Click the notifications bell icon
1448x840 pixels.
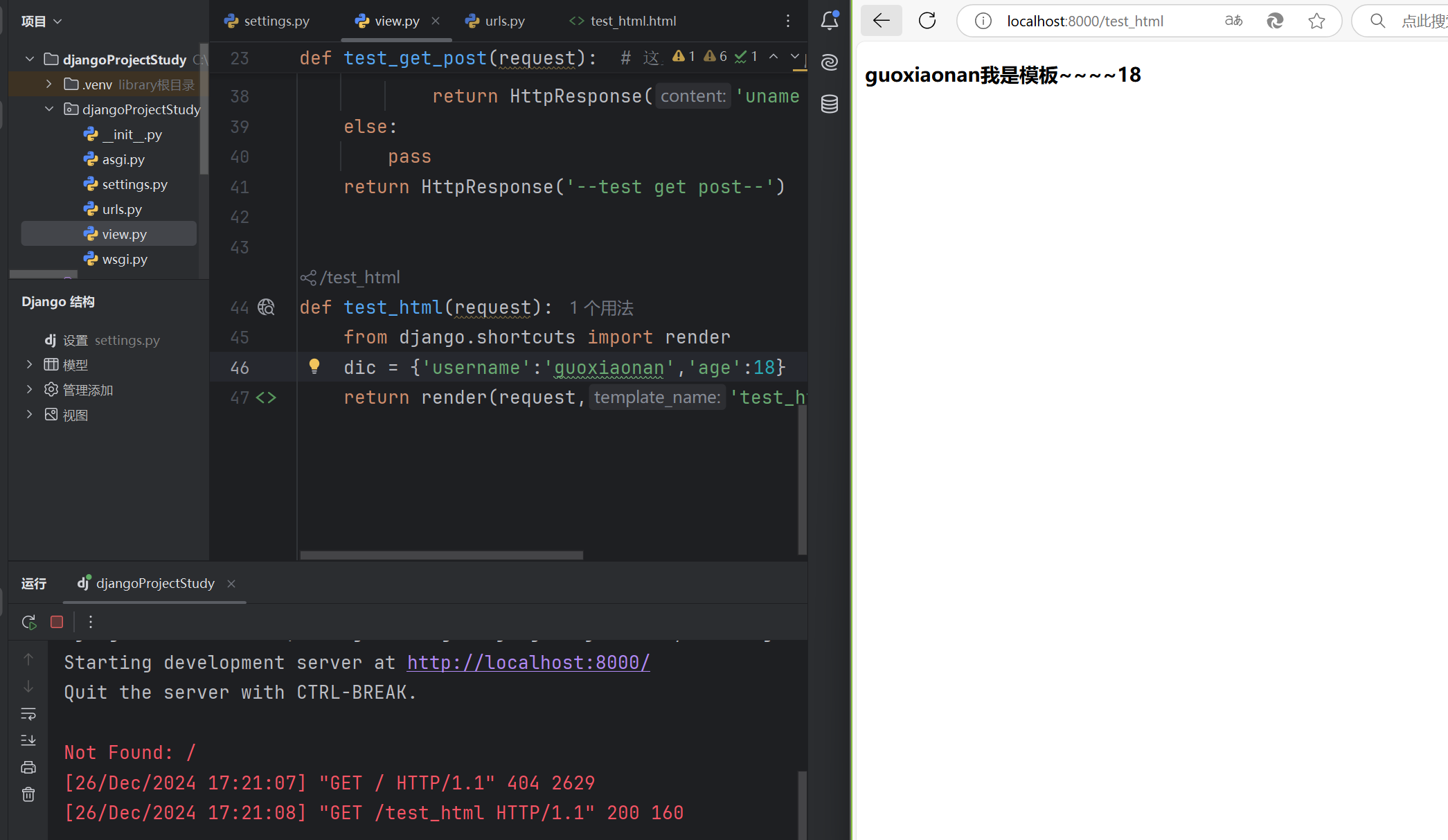pos(830,21)
